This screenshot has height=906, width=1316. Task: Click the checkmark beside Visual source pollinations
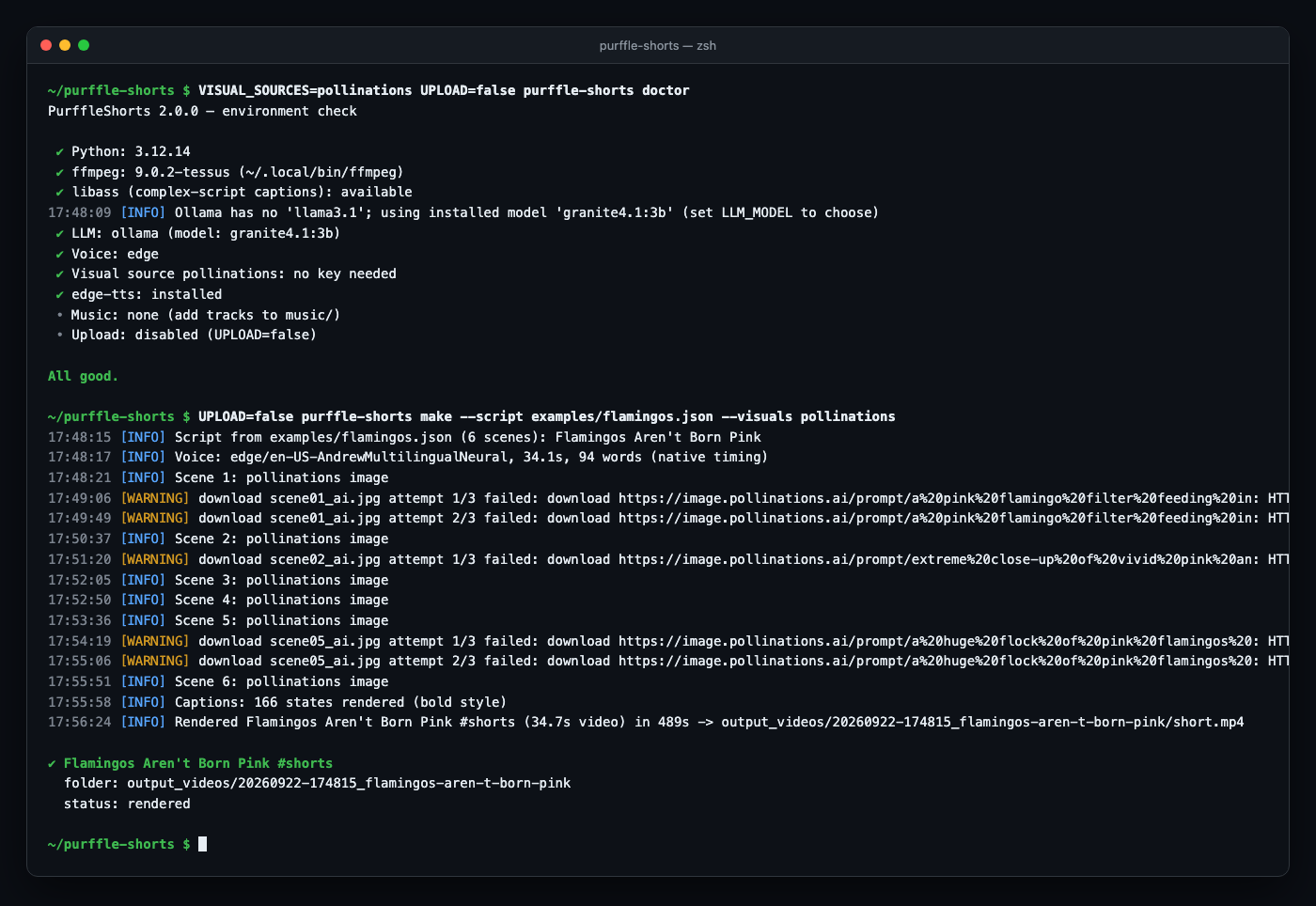click(x=59, y=273)
